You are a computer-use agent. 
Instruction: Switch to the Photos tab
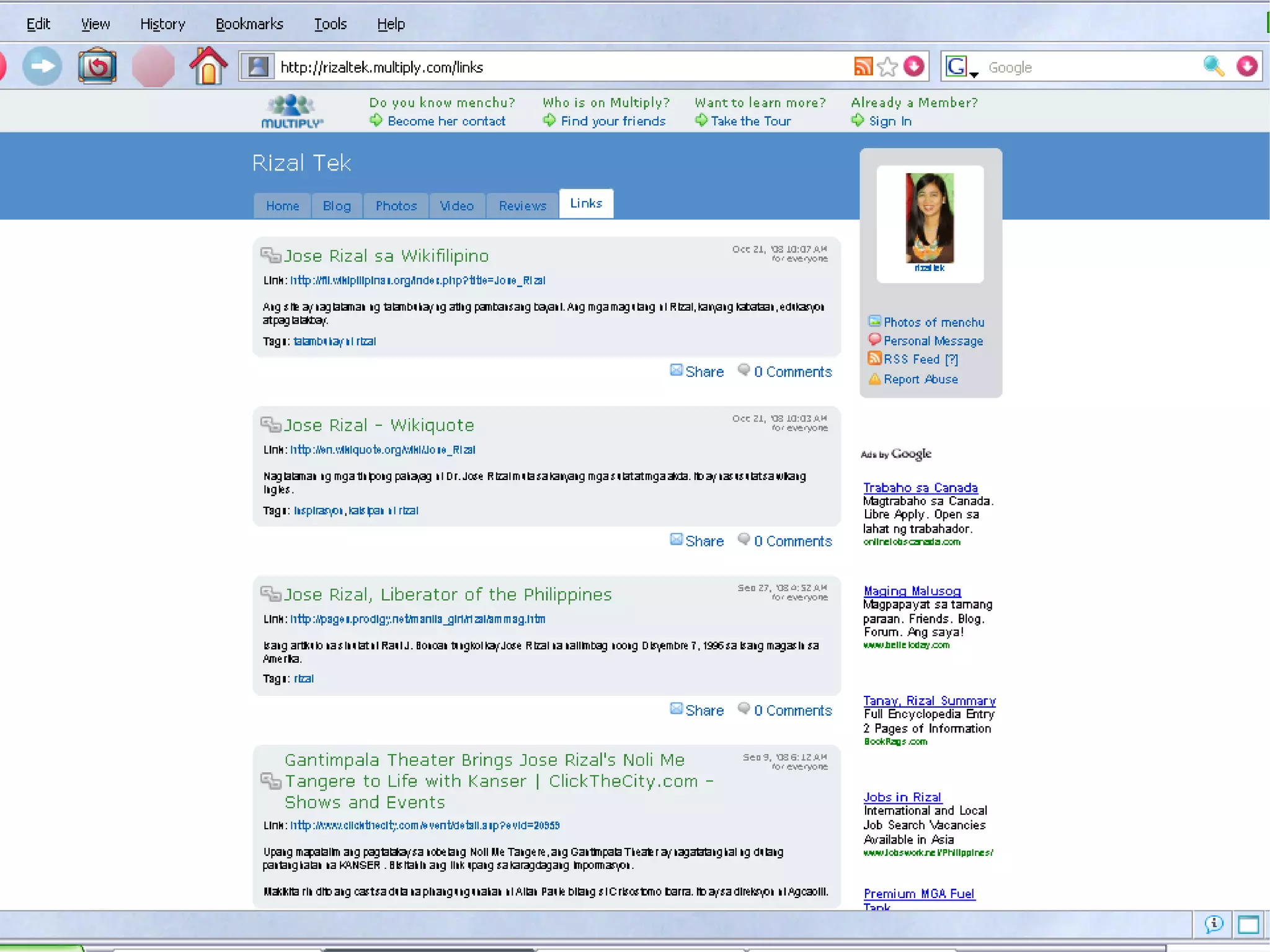point(396,206)
